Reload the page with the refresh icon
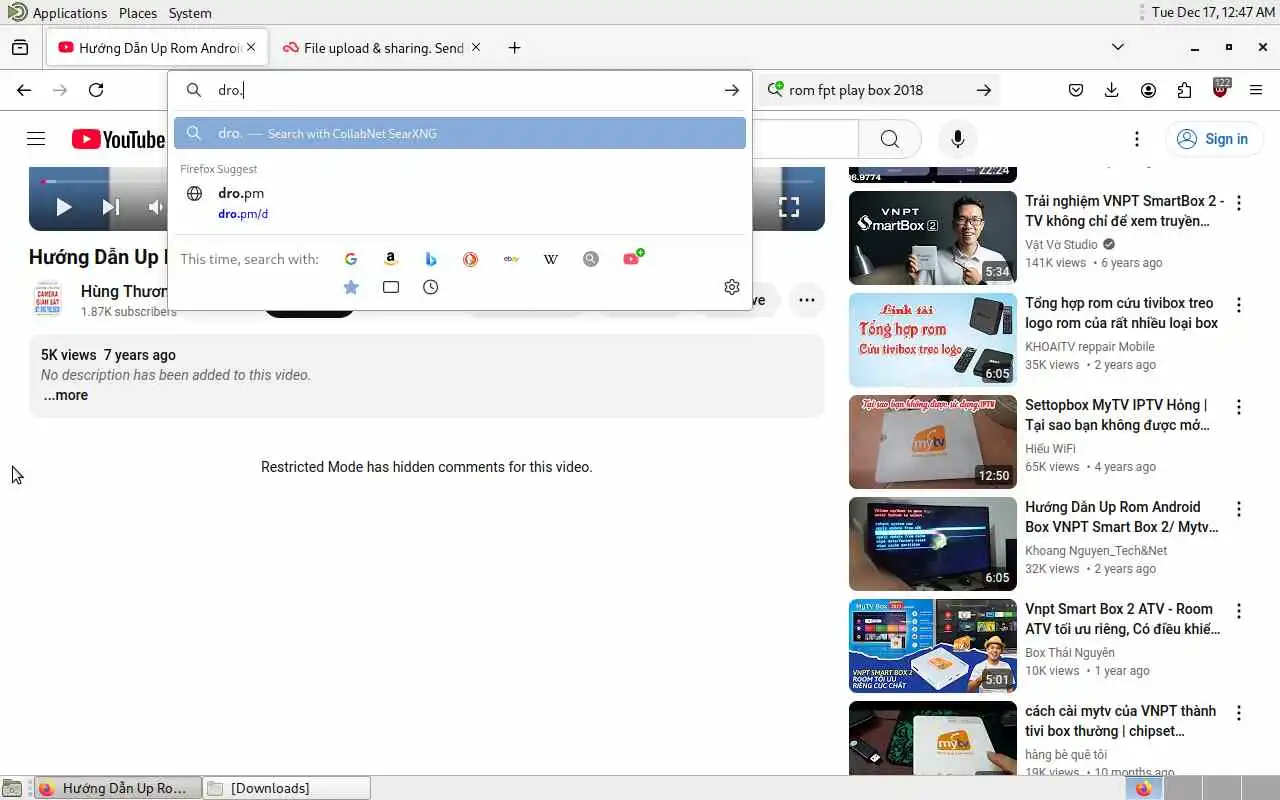1280x800 pixels. [x=96, y=90]
